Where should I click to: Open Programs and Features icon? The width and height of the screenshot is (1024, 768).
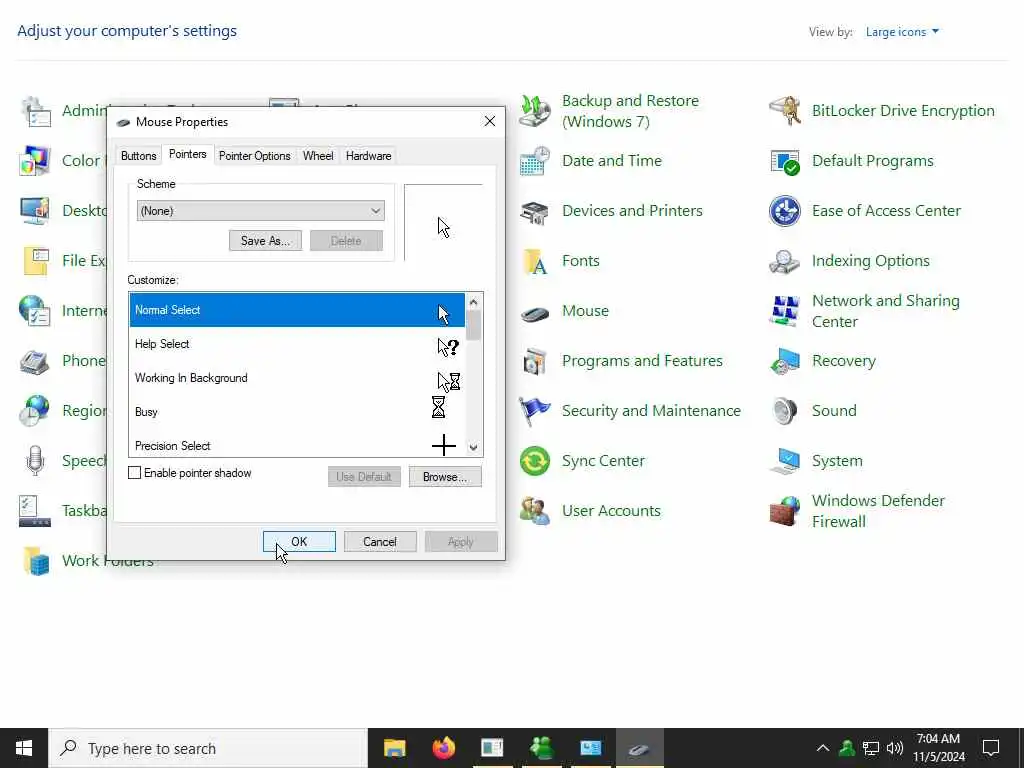535,361
